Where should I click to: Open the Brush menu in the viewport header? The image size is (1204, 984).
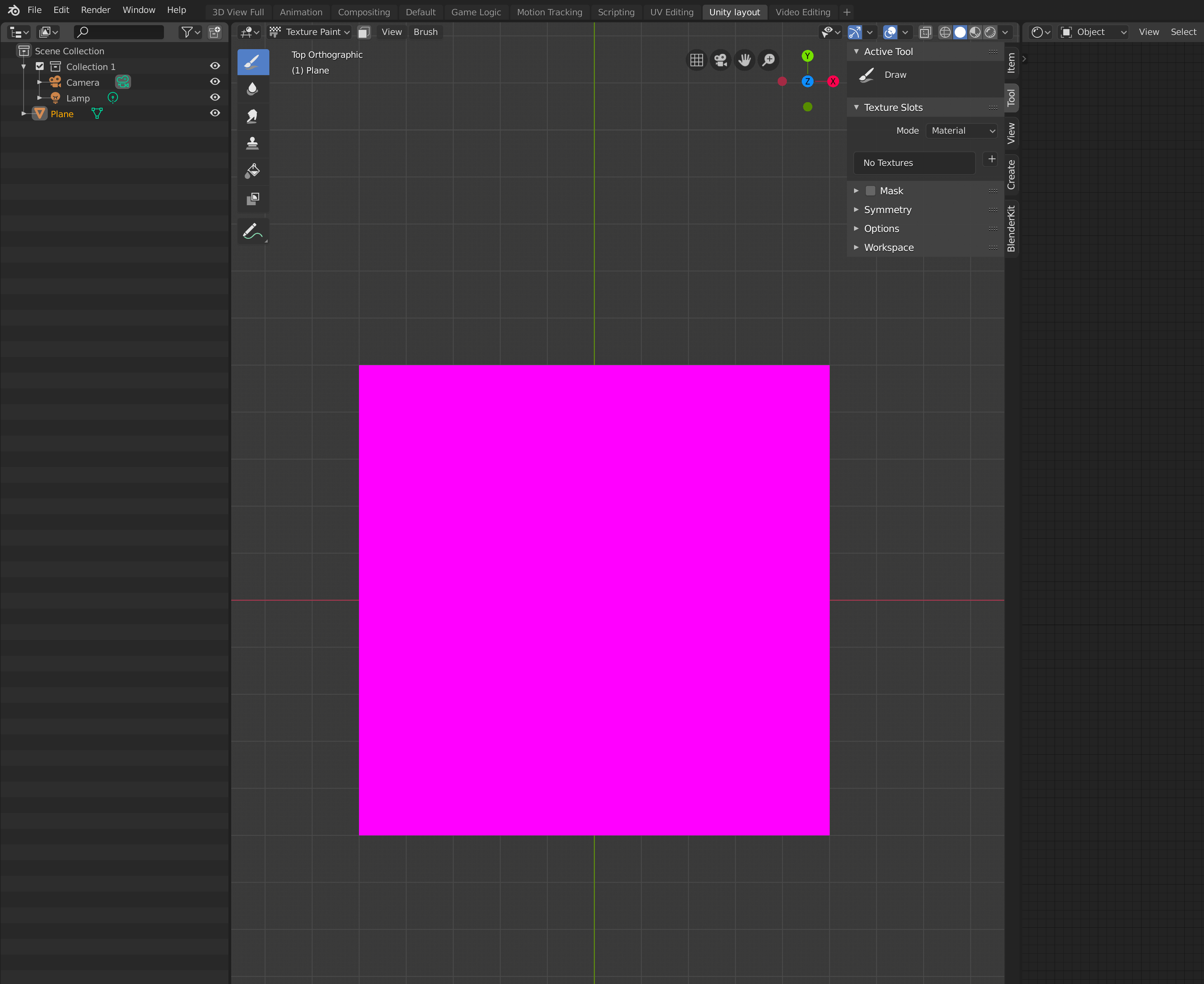(x=425, y=32)
